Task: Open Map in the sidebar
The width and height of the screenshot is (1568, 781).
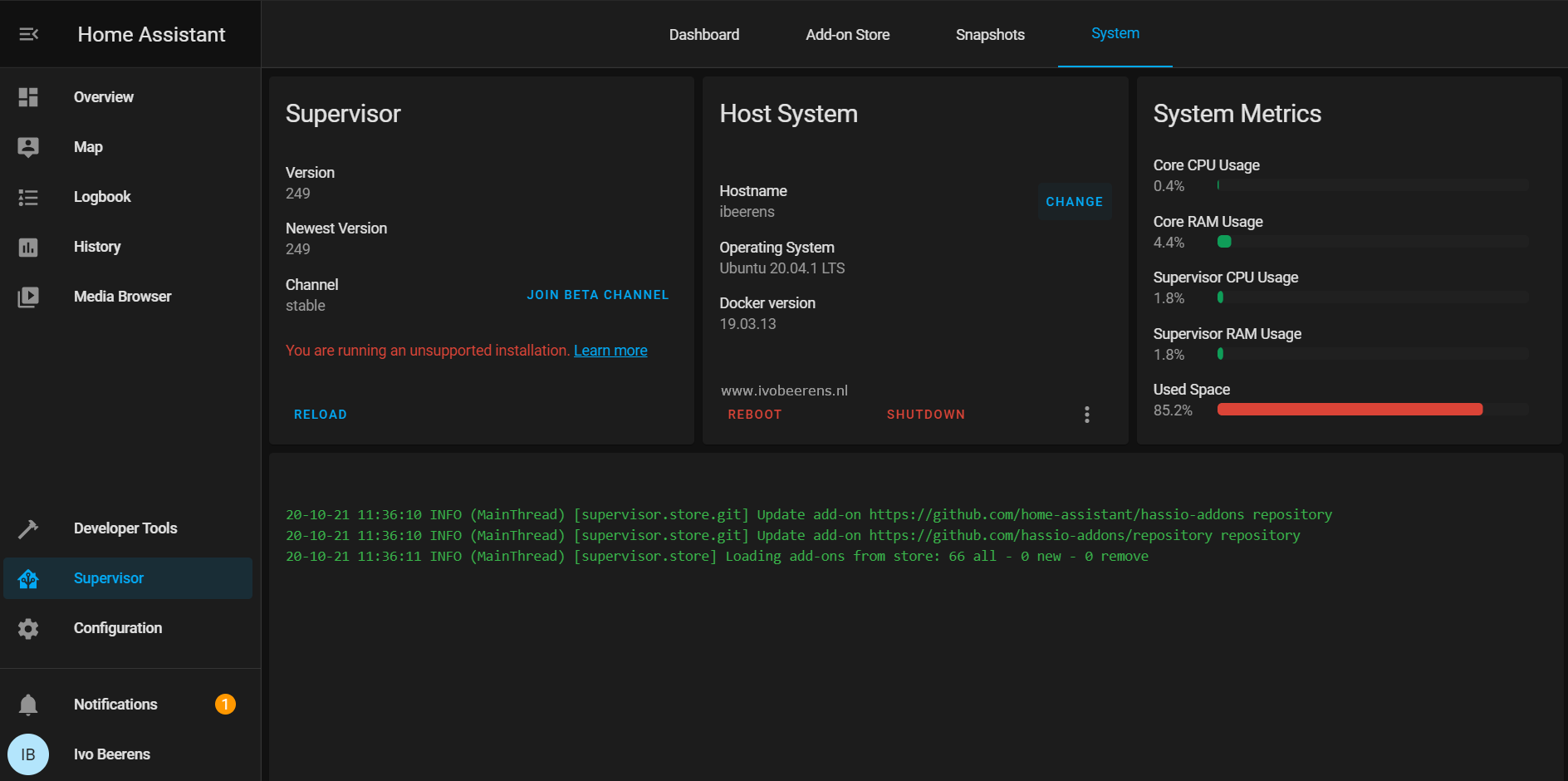Action: click(x=128, y=147)
